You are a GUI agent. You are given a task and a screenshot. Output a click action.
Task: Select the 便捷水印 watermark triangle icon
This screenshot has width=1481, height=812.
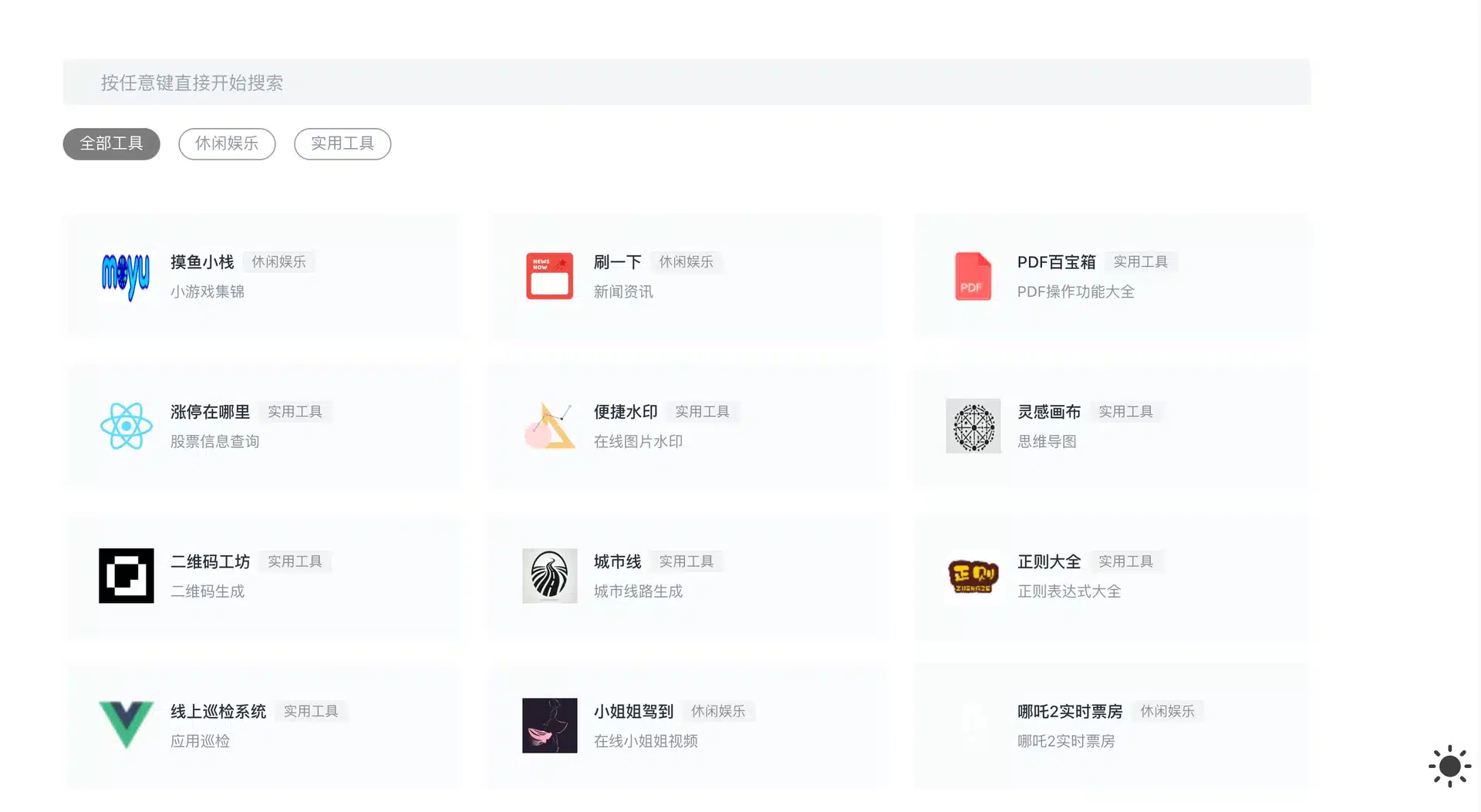point(549,426)
